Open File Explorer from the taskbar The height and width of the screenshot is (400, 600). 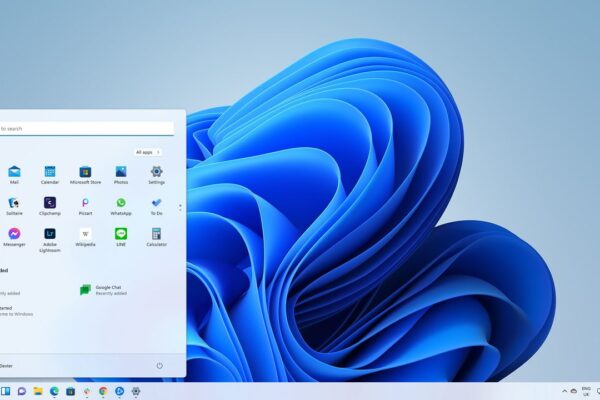click(x=37, y=390)
